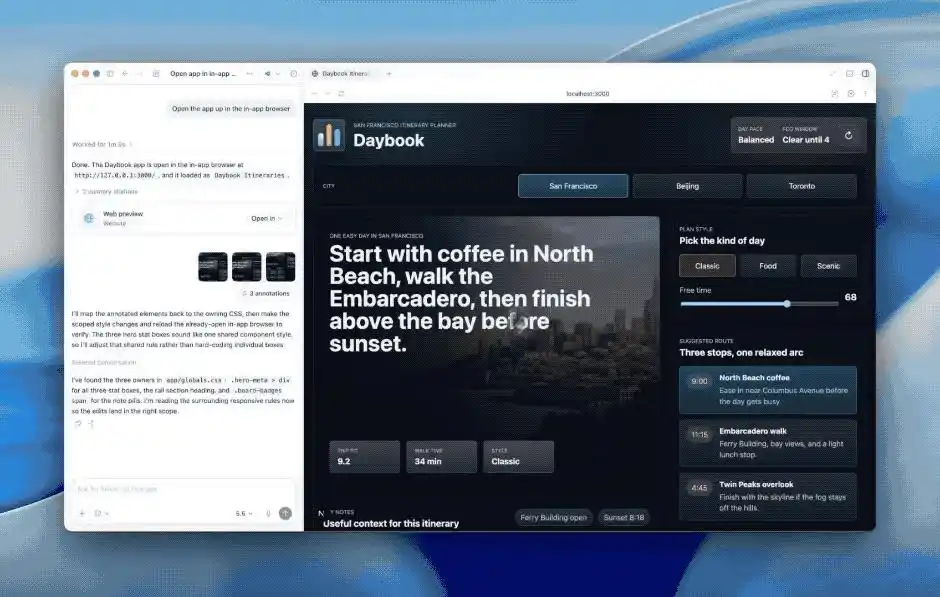Select the Scenic plan style

point(828,266)
